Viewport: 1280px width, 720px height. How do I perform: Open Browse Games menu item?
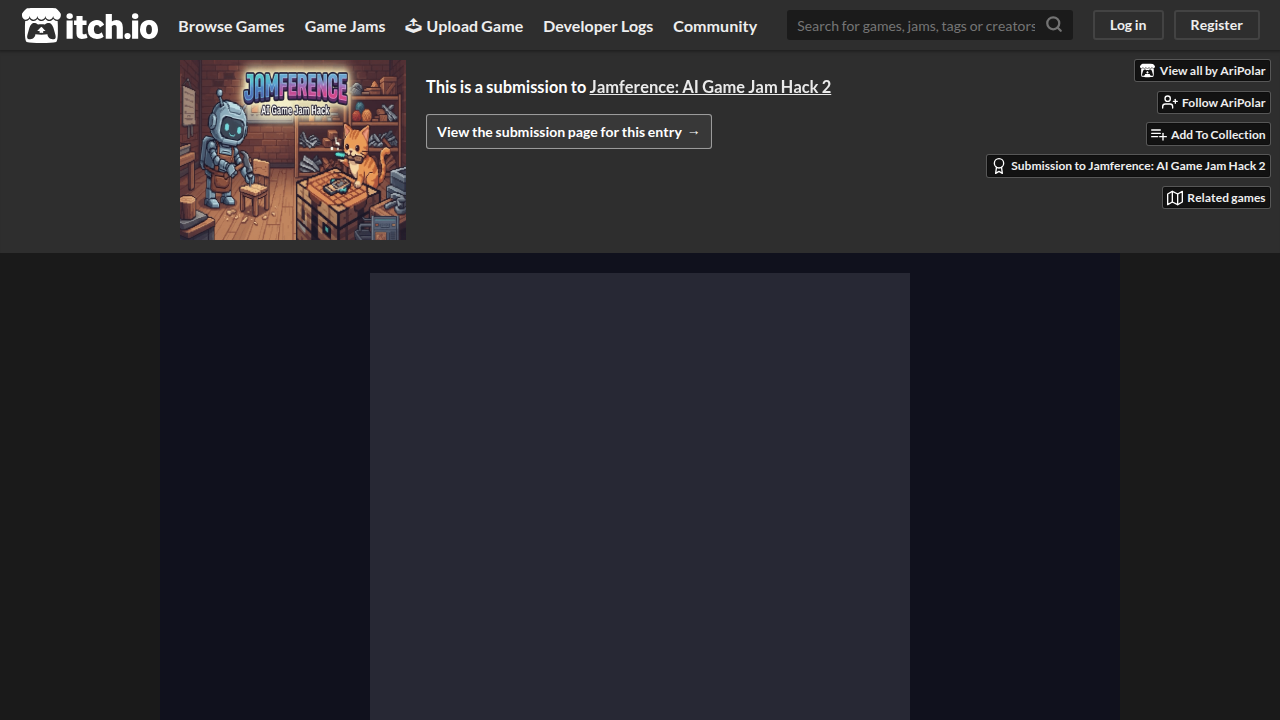(231, 26)
